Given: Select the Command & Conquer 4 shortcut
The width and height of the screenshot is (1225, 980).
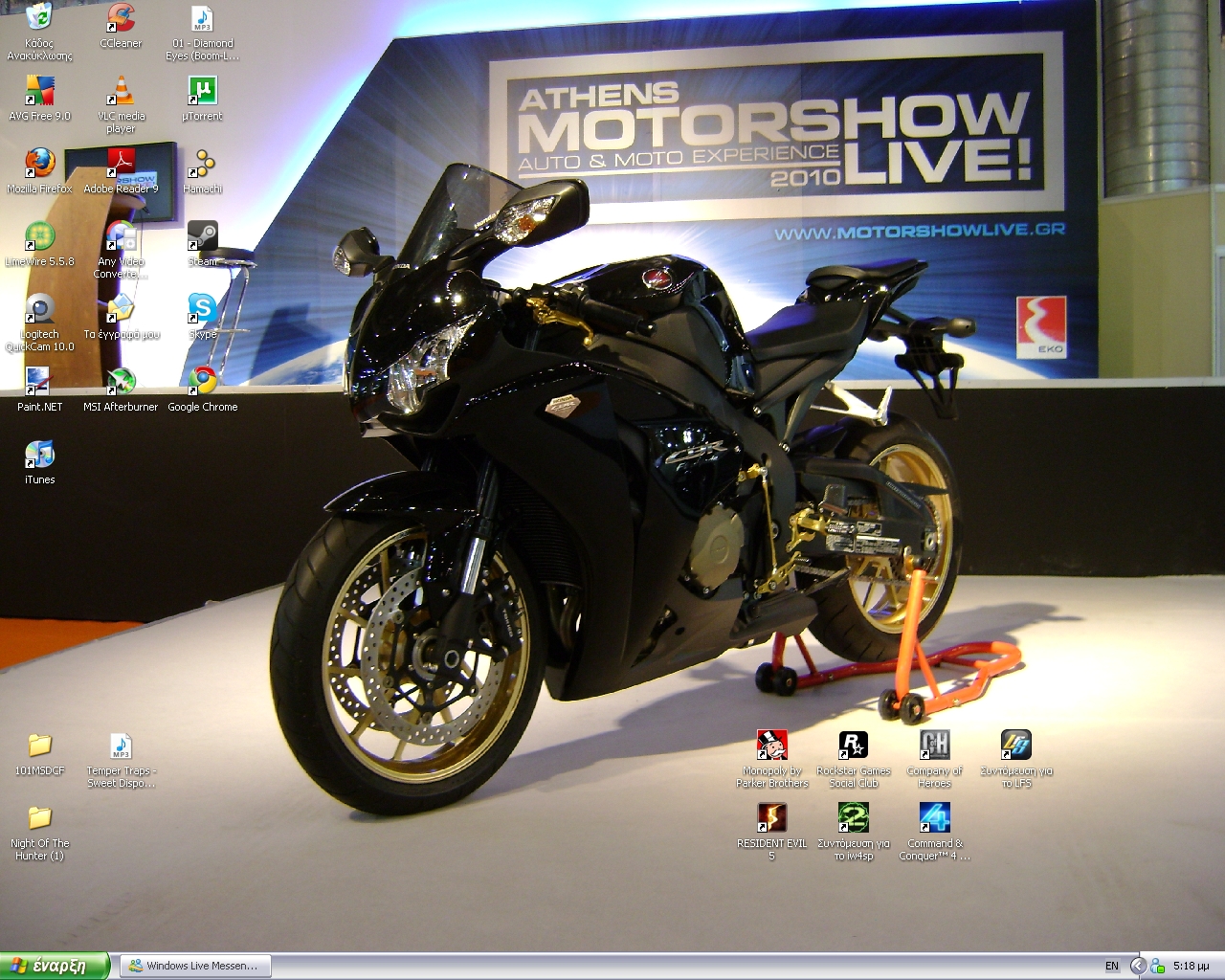Looking at the screenshot, I should pyautogui.click(x=935, y=833).
